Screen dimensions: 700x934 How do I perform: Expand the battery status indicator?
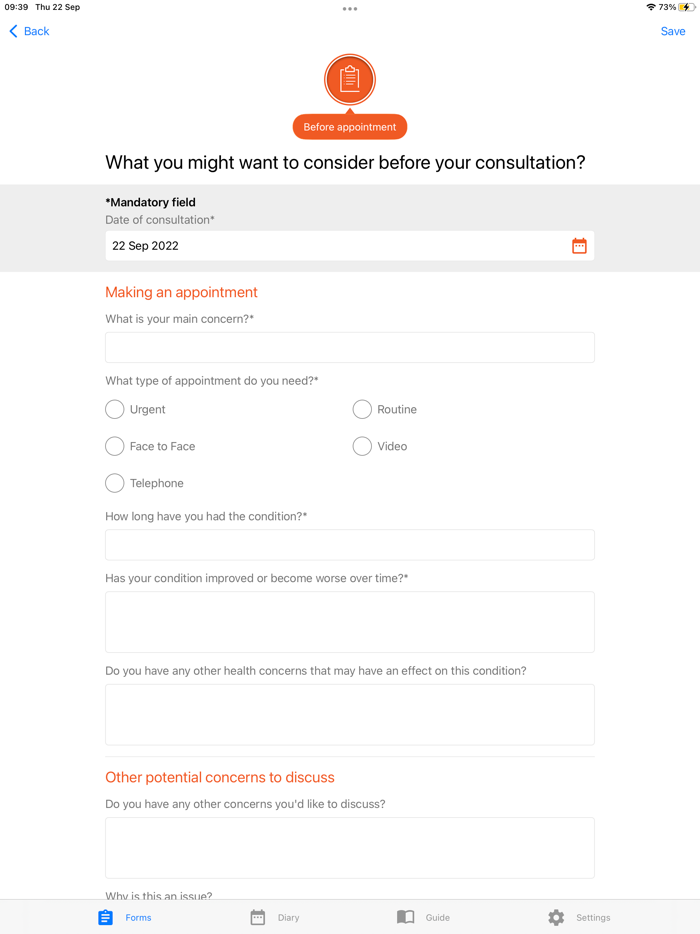click(x=687, y=7)
